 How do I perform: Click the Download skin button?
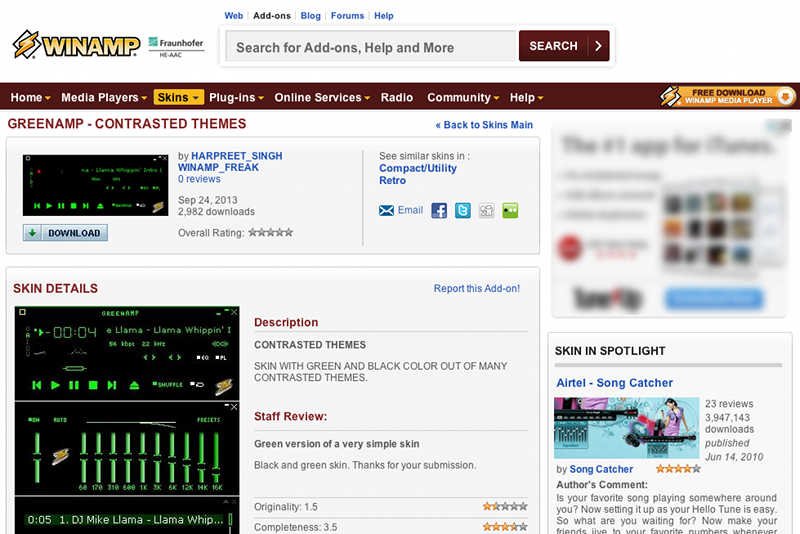pyautogui.click(x=65, y=233)
